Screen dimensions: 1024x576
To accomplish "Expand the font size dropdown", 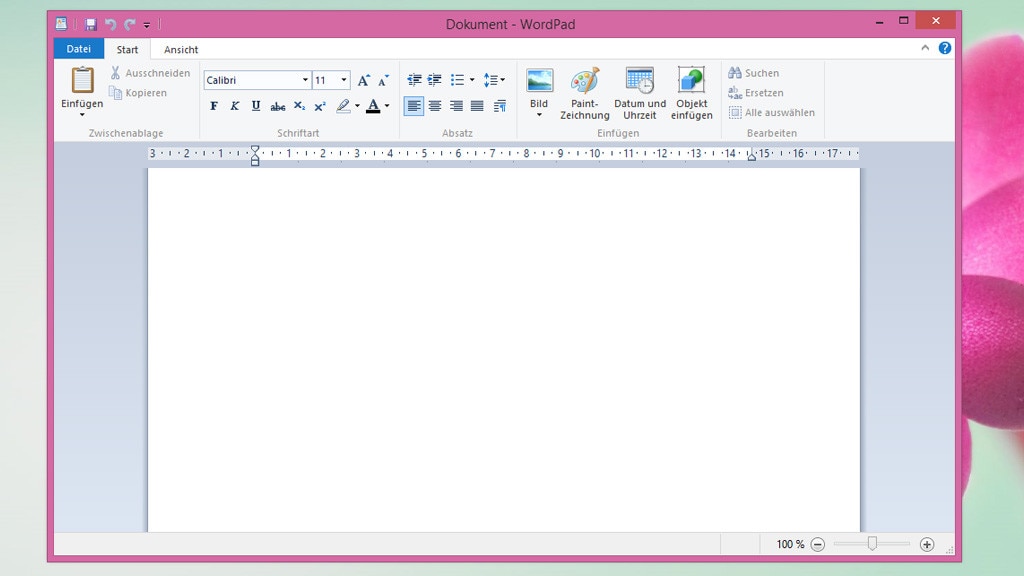I will pyautogui.click(x=344, y=80).
